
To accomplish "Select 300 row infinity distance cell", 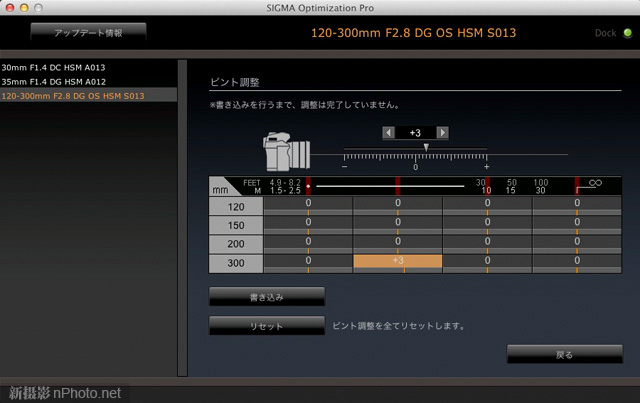I will [x=577, y=263].
